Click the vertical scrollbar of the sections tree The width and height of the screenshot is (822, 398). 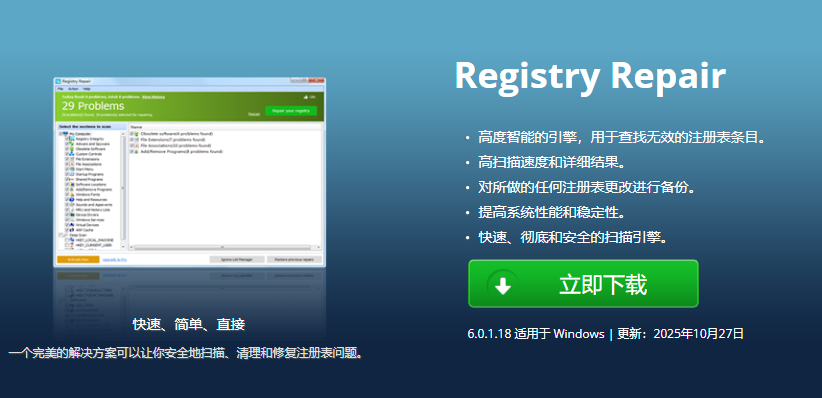123,190
